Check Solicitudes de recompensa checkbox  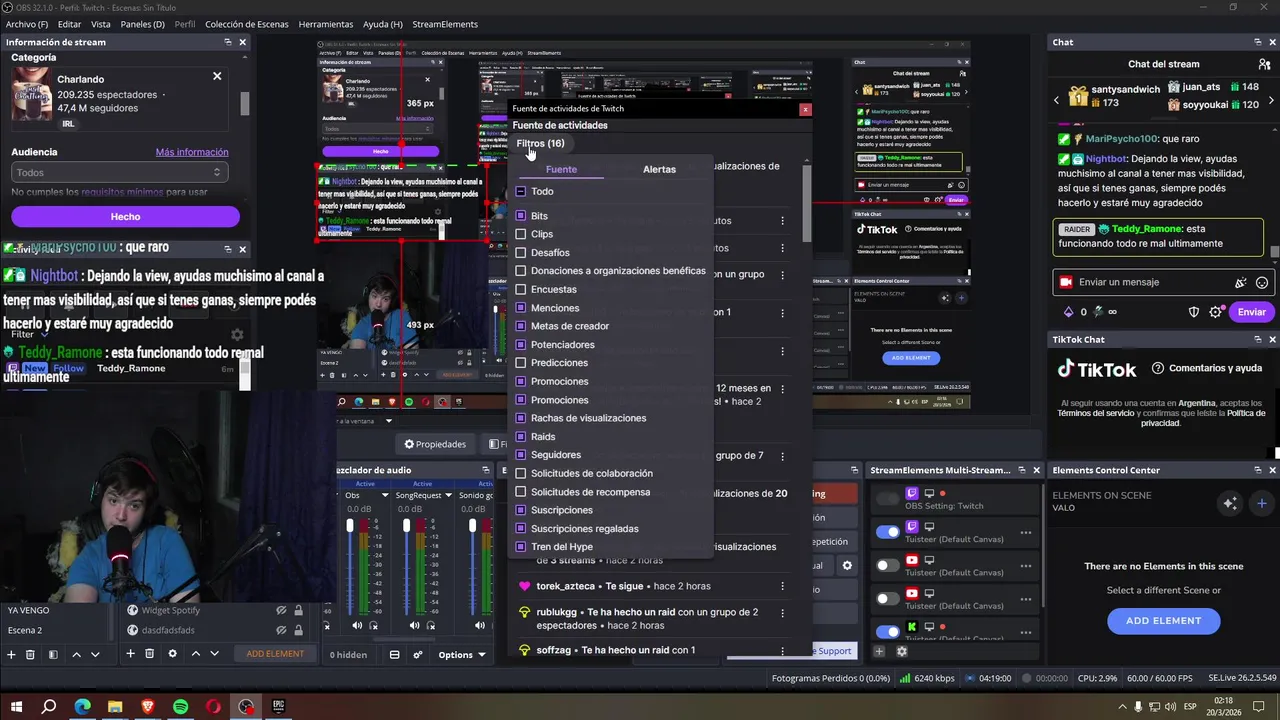520,492
